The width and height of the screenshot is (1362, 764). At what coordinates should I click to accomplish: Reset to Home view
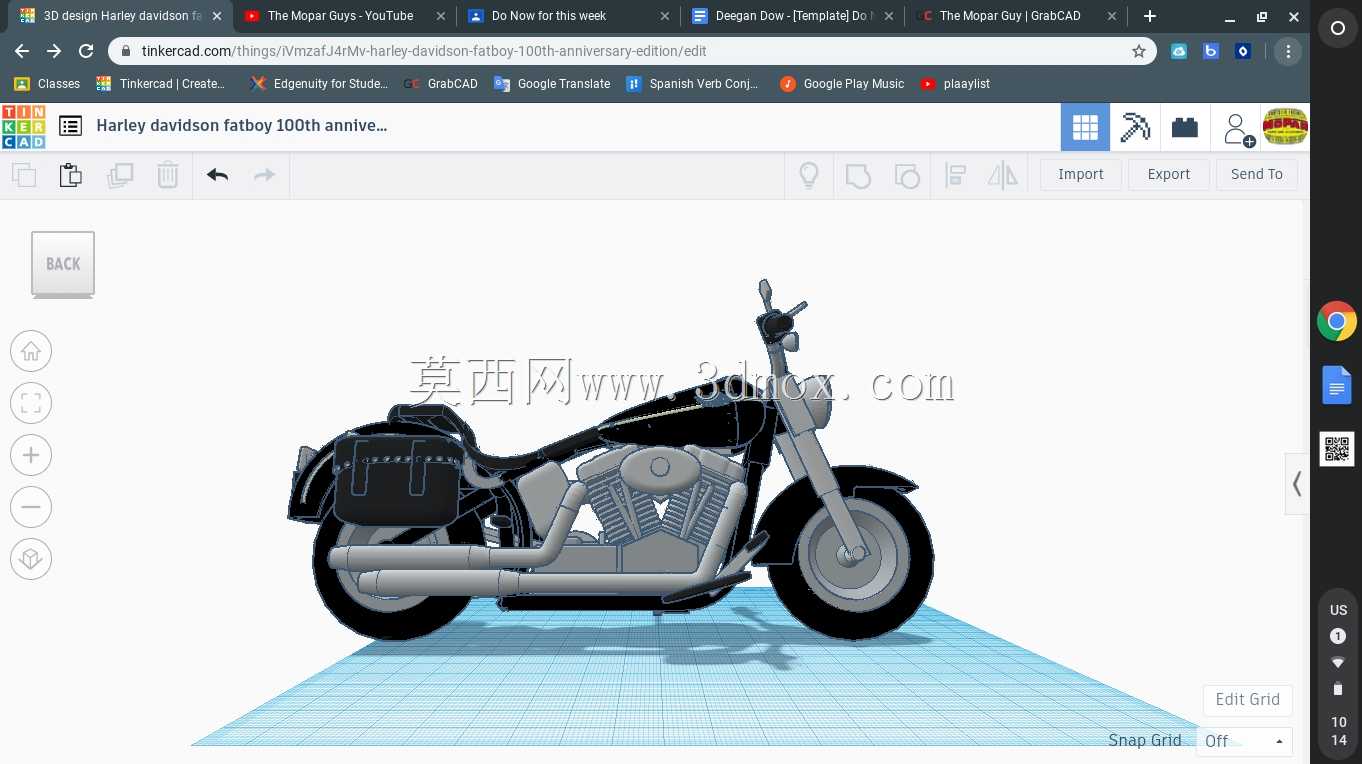(31, 351)
